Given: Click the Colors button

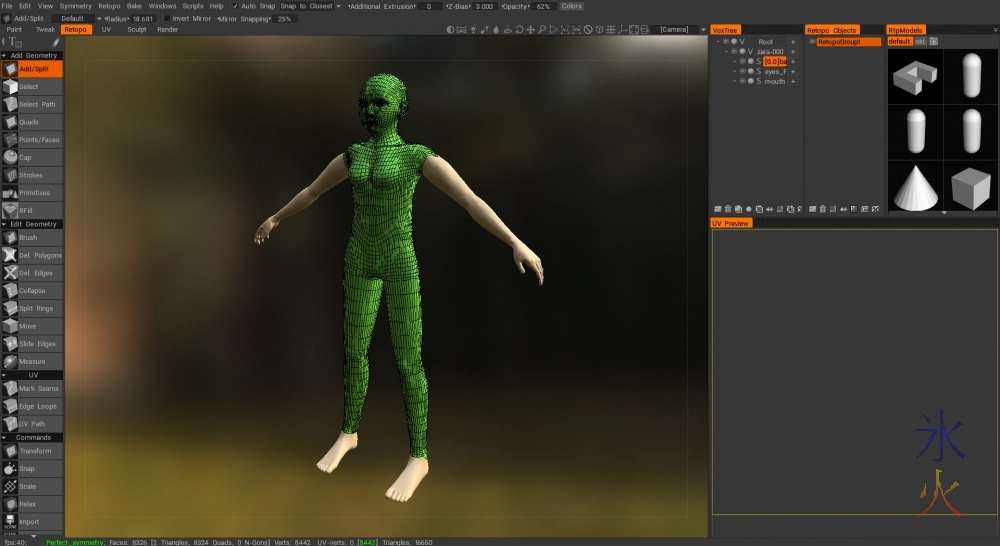Looking at the screenshot, I should (571, 6).
